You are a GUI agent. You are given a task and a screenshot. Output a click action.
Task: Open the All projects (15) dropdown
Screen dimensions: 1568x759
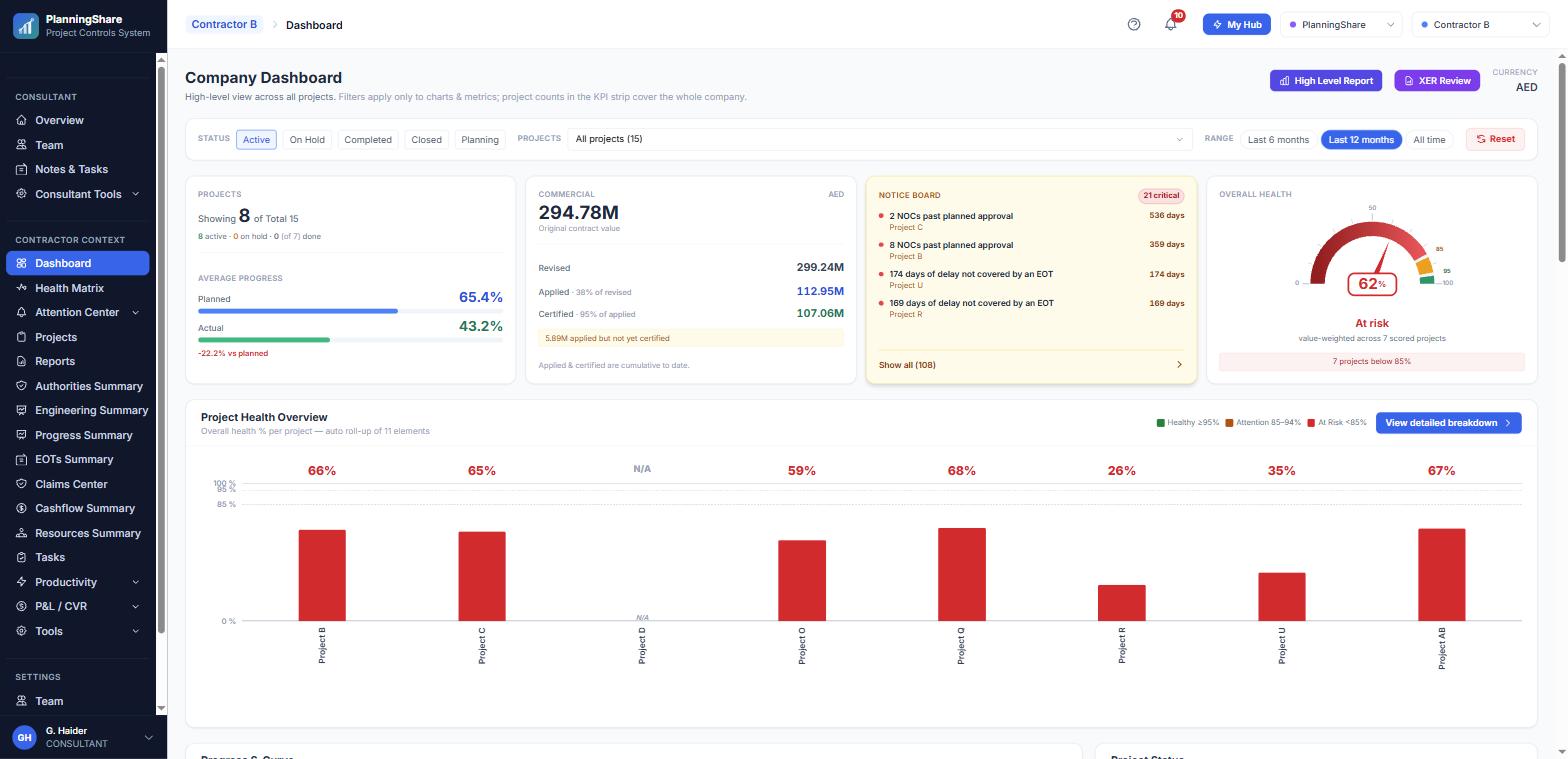(x=879, y=139)
